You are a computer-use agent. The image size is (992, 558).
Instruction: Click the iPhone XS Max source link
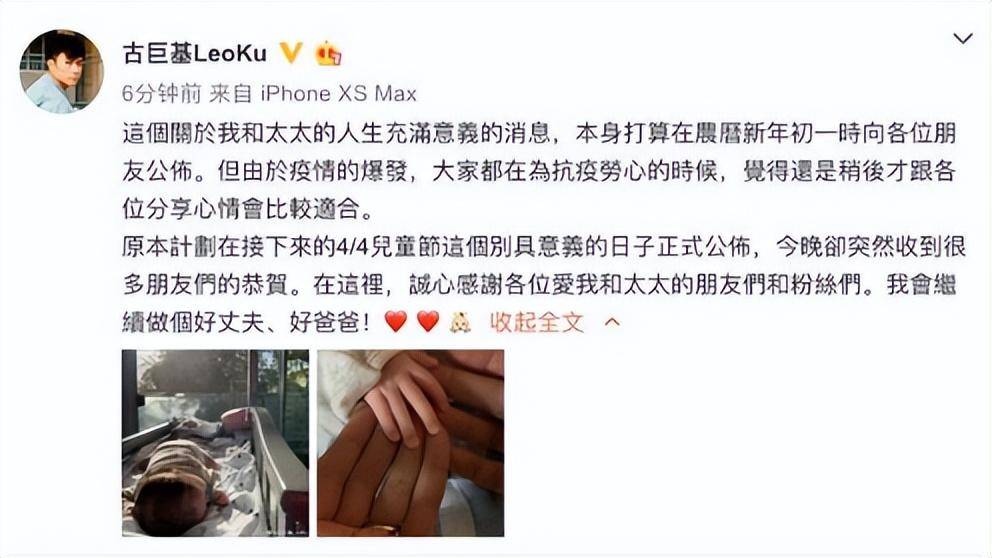tap(338, 94)
